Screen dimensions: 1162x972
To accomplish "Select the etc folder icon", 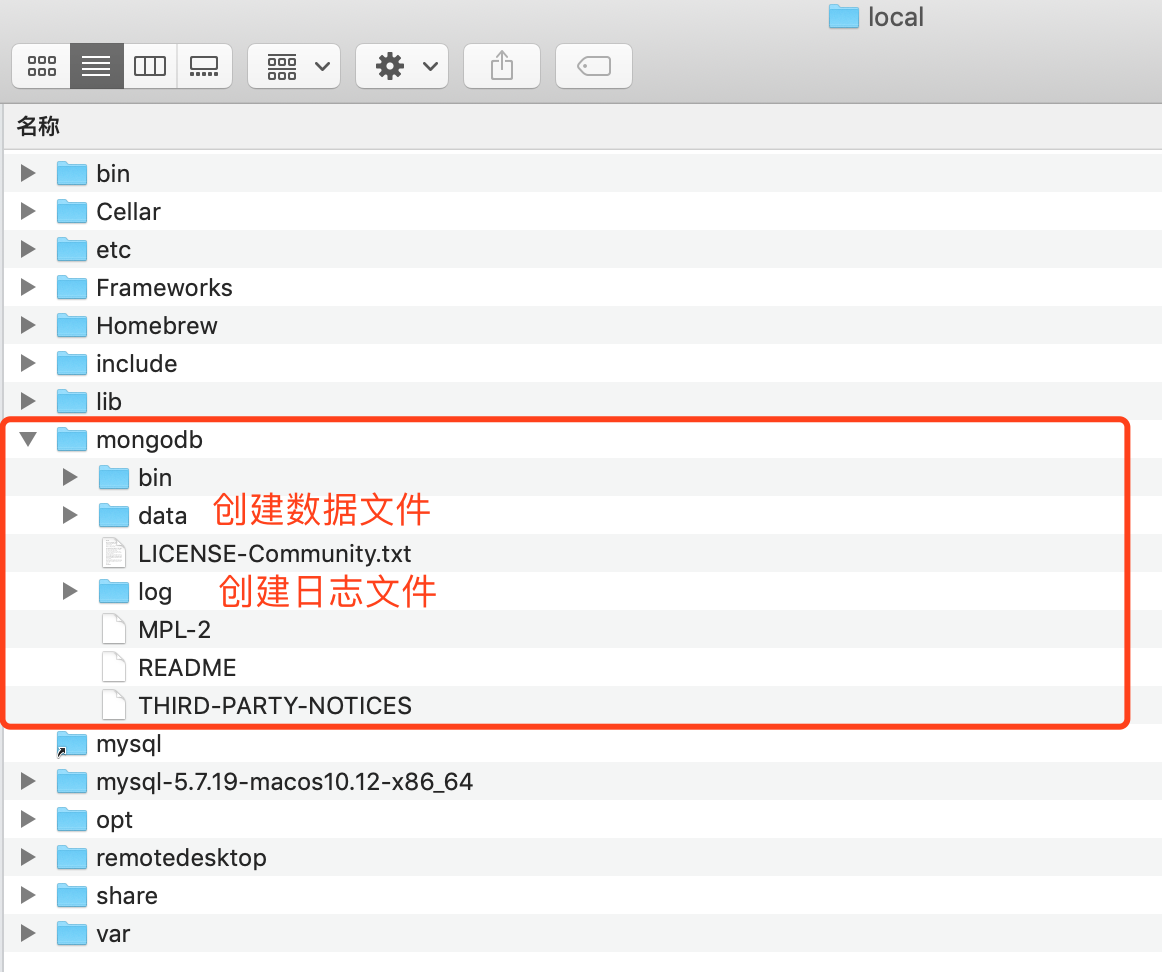I will coord(72,249).
